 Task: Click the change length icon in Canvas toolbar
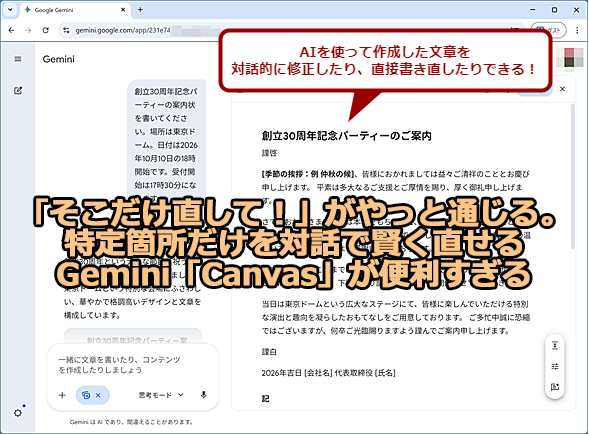click(555, 345)
